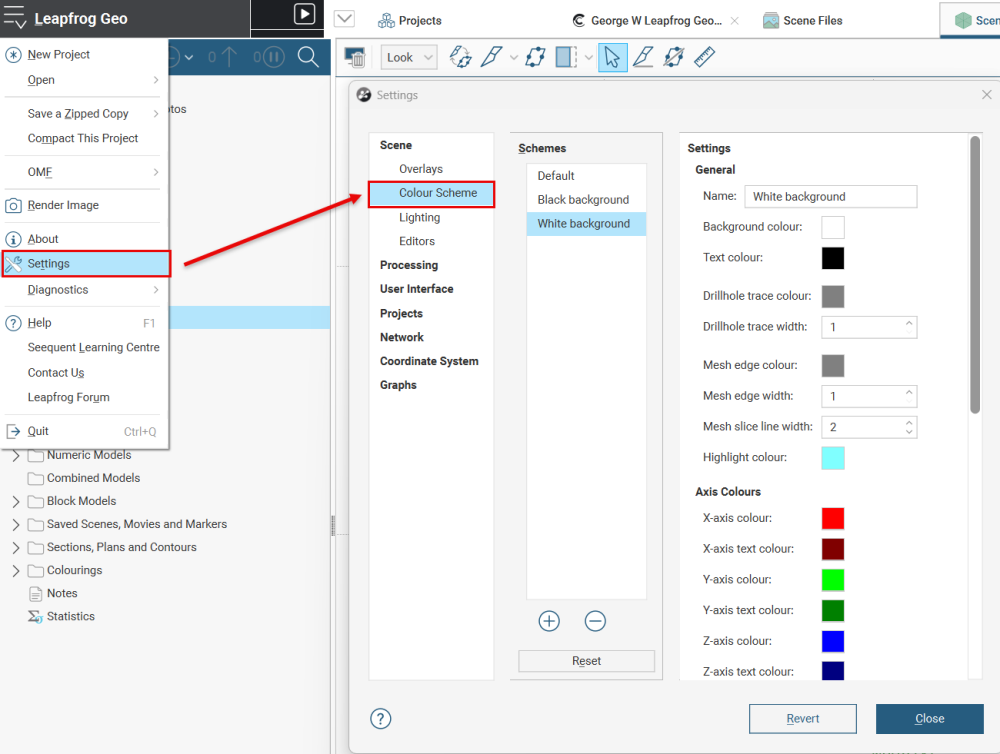Open the Highlight colour cyan swatch
Image resolution: width=1000 pixels, height=754 pixels.
point(833,457)
